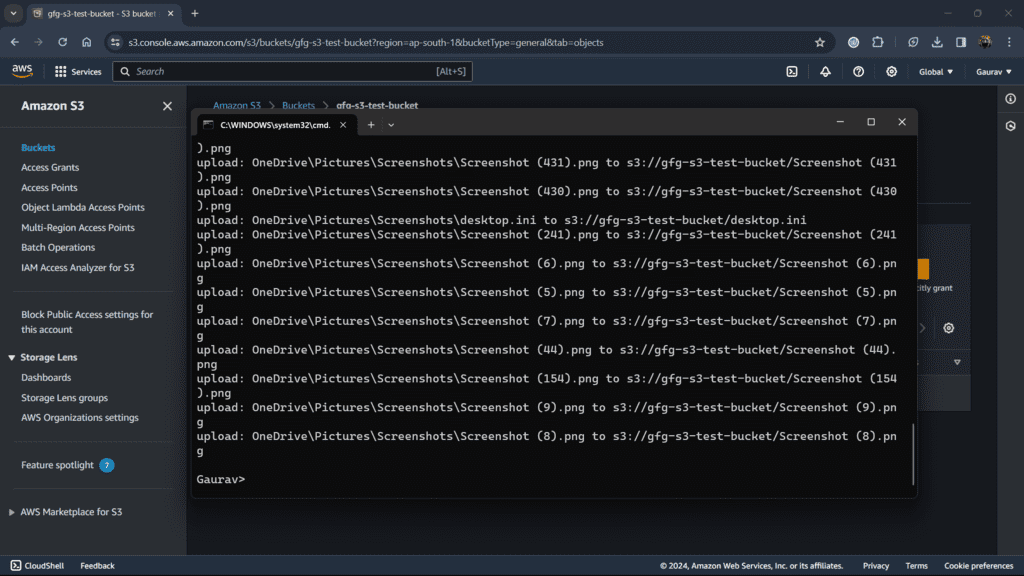The height and width of the screenshot is (576, 1024).
Task: Open the Feature spotlight link
Action: [57, 465]
